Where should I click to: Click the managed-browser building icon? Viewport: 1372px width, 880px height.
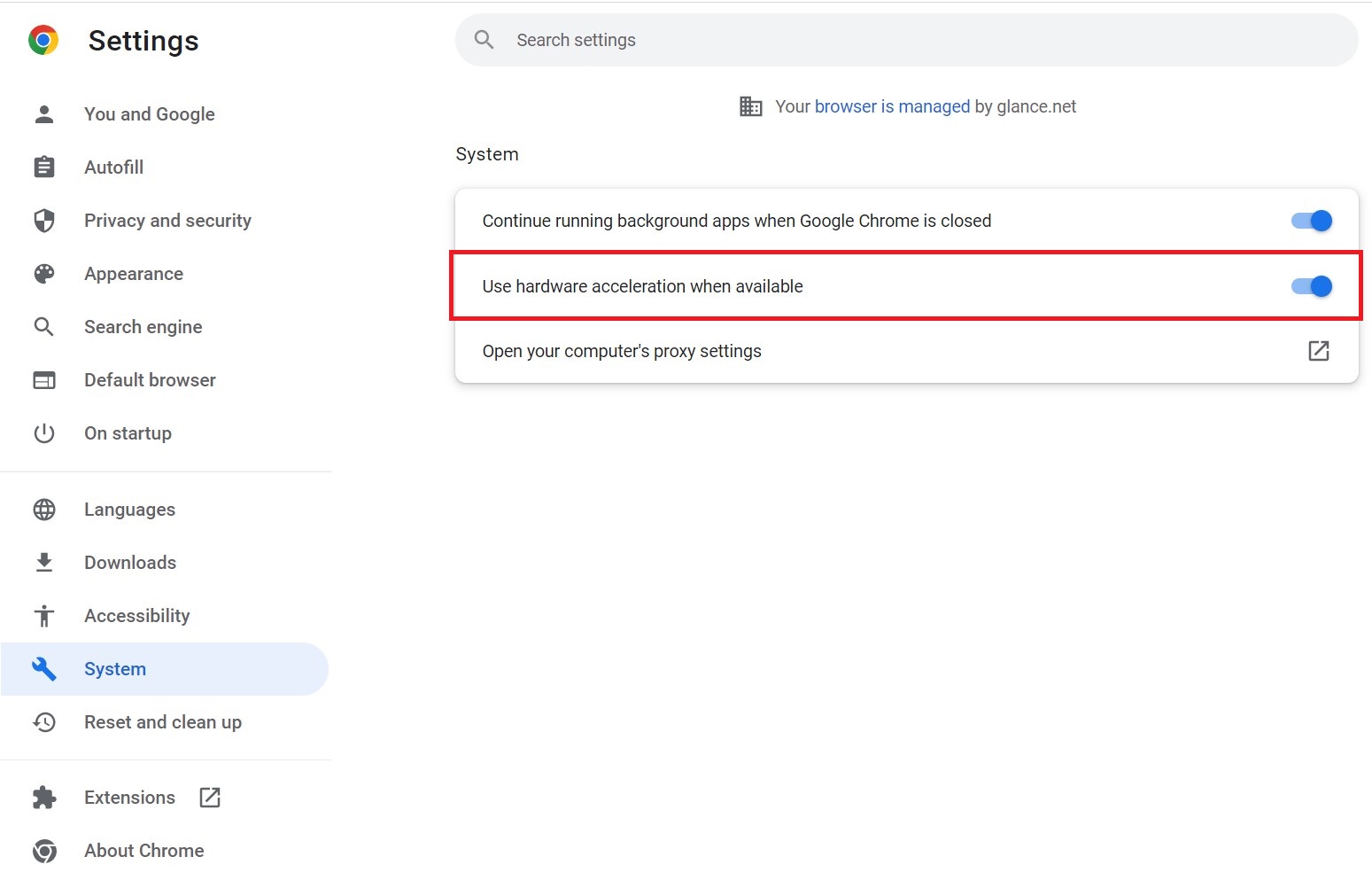point(750,106)
